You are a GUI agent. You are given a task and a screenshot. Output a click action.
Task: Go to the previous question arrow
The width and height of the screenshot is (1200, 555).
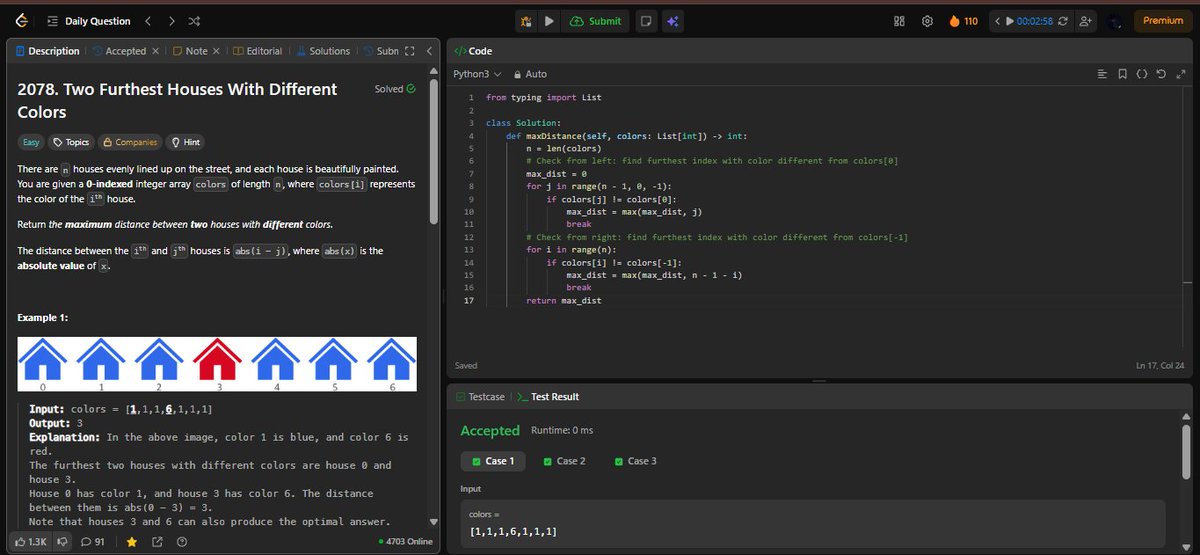[x=148, y=21]
